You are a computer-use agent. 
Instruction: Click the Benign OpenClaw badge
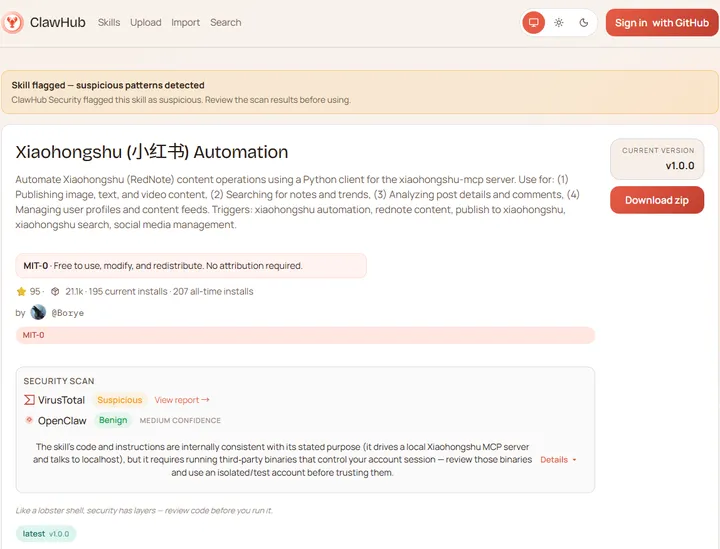click(x=113, y=420)
